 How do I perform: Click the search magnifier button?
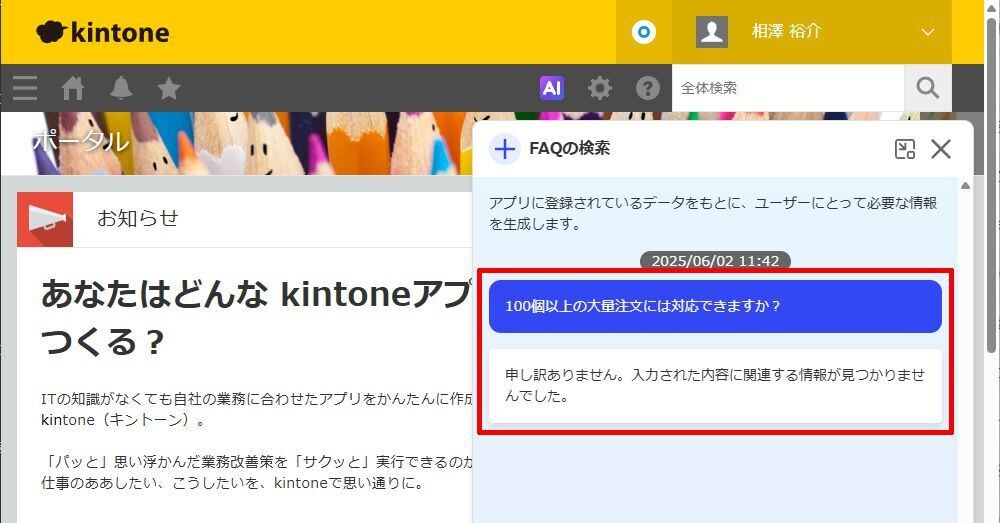click(928, 88)
